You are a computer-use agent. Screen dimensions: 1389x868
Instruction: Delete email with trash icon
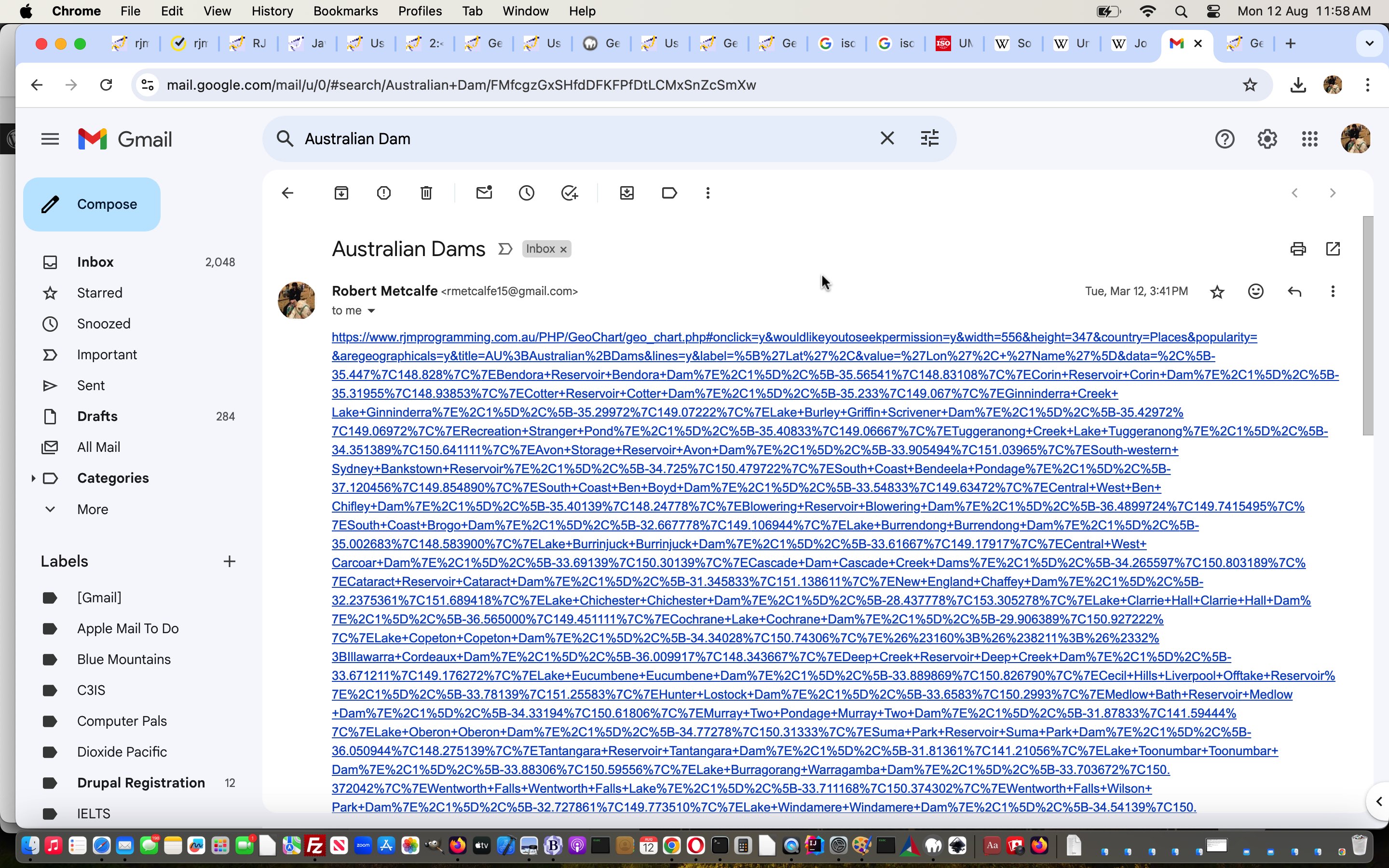click(x=426, y=193)
